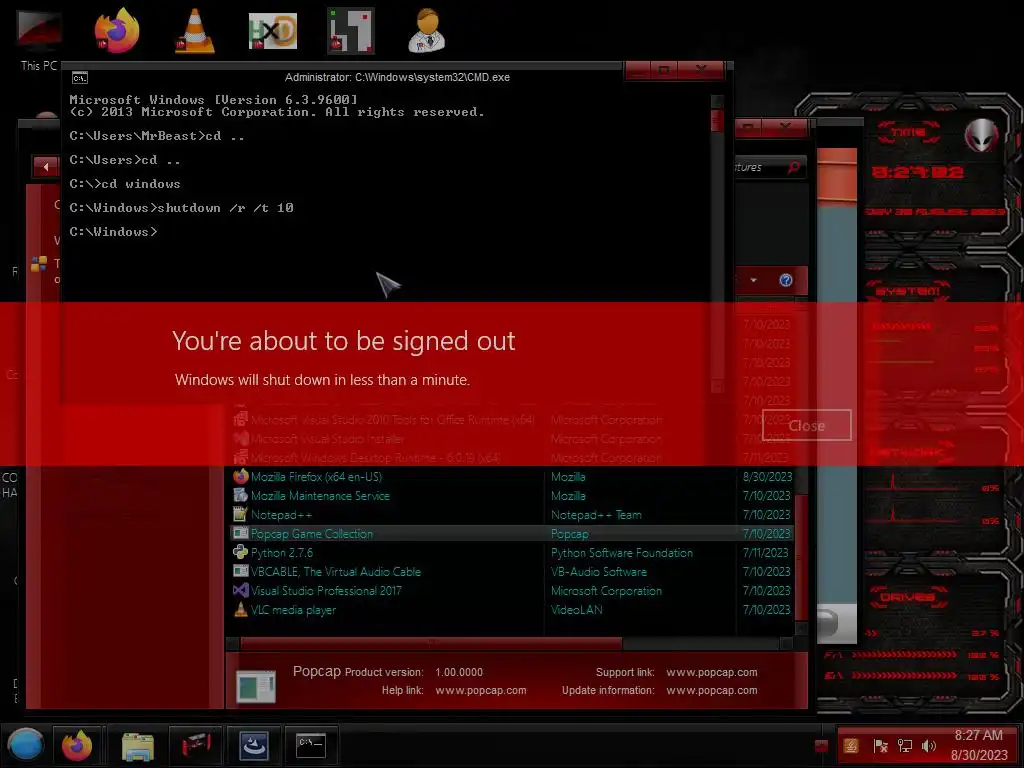Click the Python 2.7.6 row icon
This screenshot has height=768, width=1024.
coord(240,552)
